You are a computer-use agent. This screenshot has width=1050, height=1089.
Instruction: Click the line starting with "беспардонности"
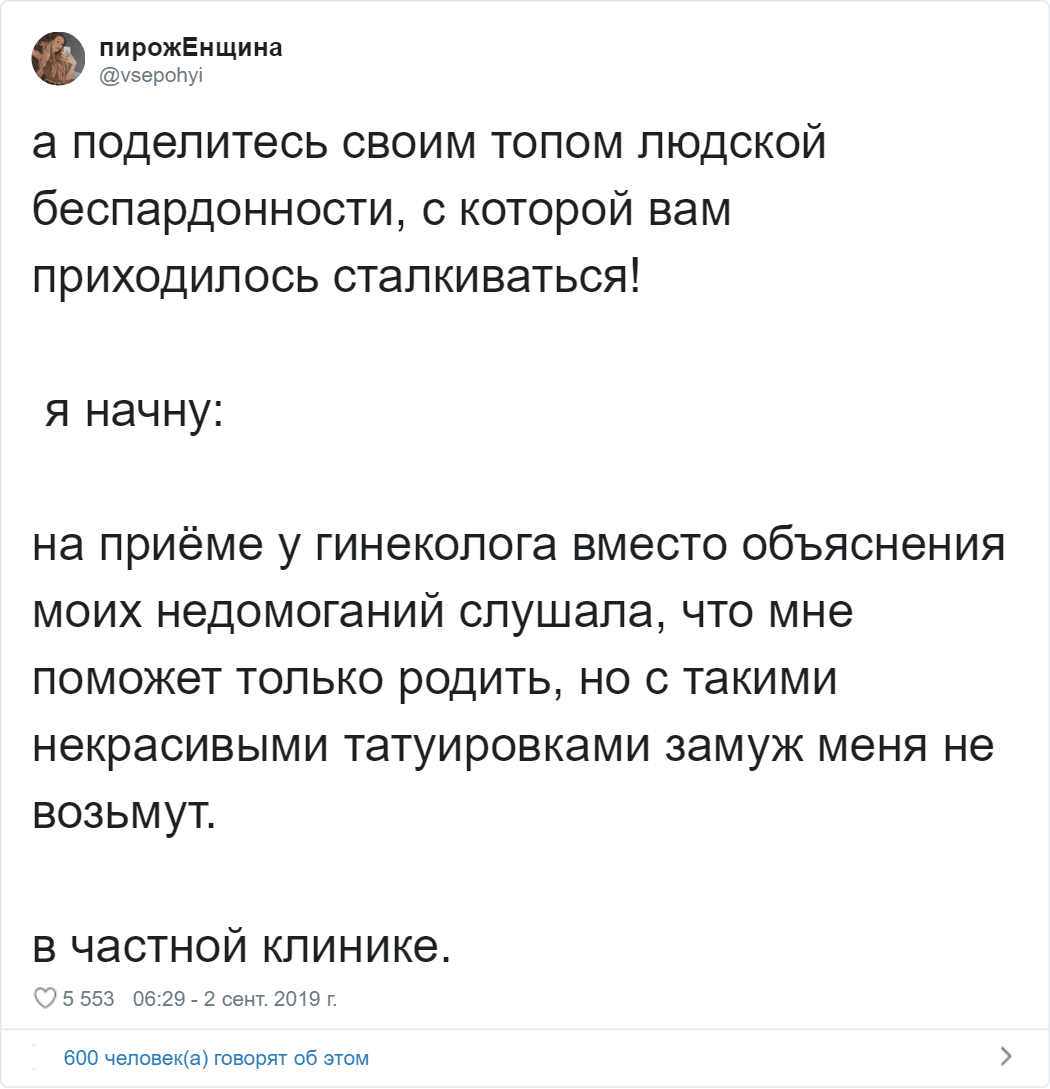coord(382,210)
